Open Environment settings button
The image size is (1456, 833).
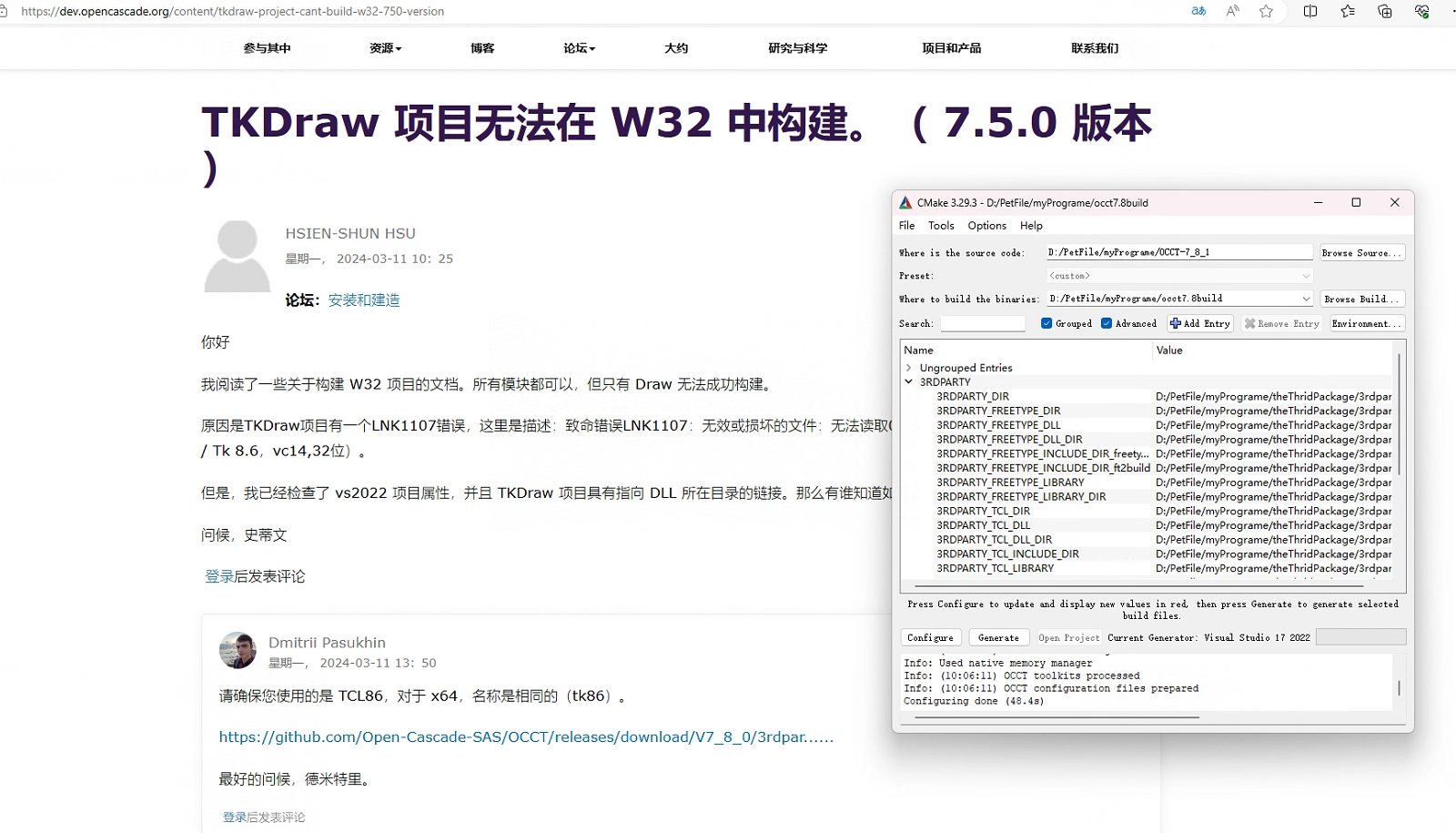[1367, 323]
